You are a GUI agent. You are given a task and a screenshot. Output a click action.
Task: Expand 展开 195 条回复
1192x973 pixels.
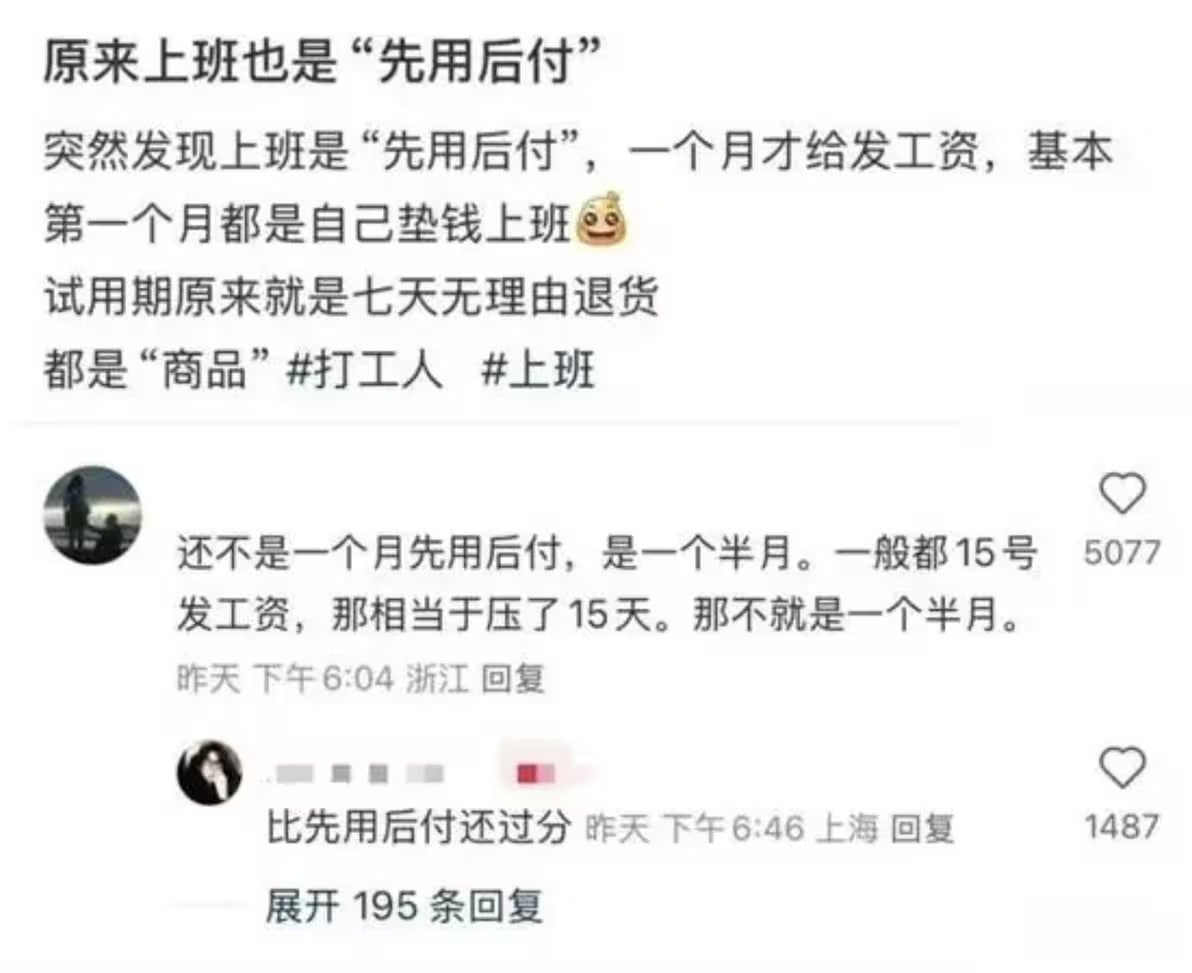pos(404,906)
